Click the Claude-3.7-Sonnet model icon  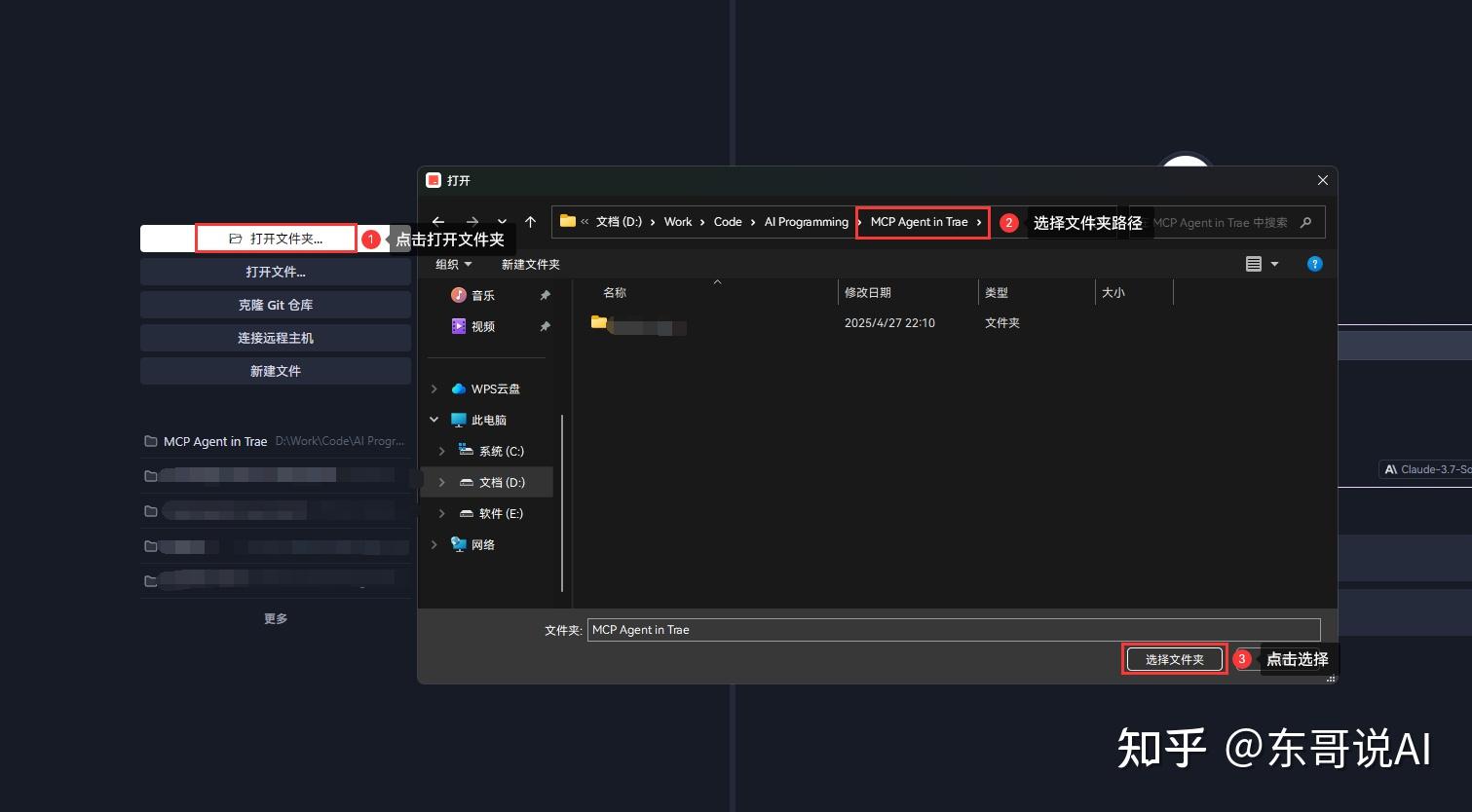(1390, 469)
